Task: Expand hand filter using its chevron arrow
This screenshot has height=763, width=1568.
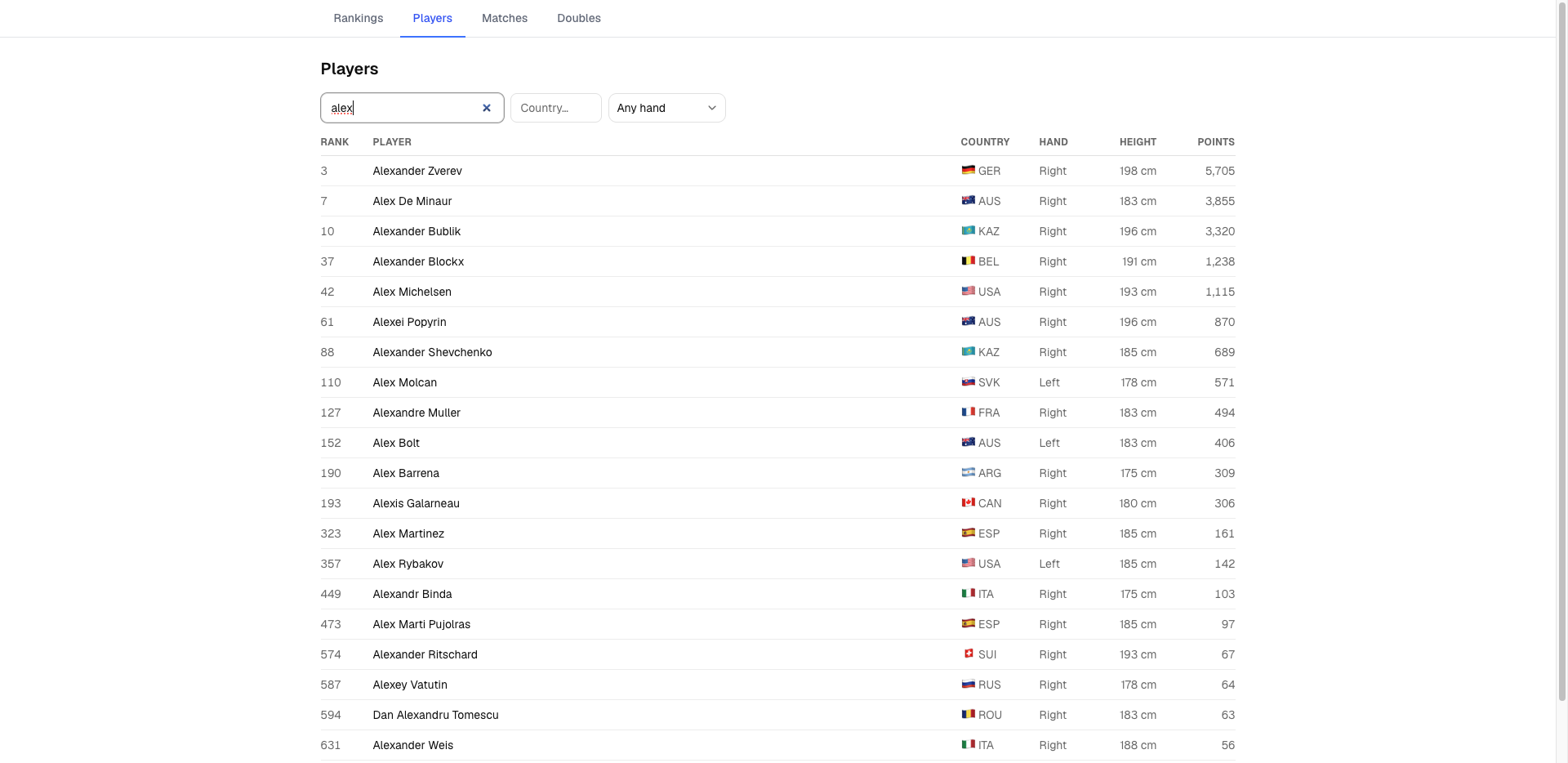Action: point(711,108)
